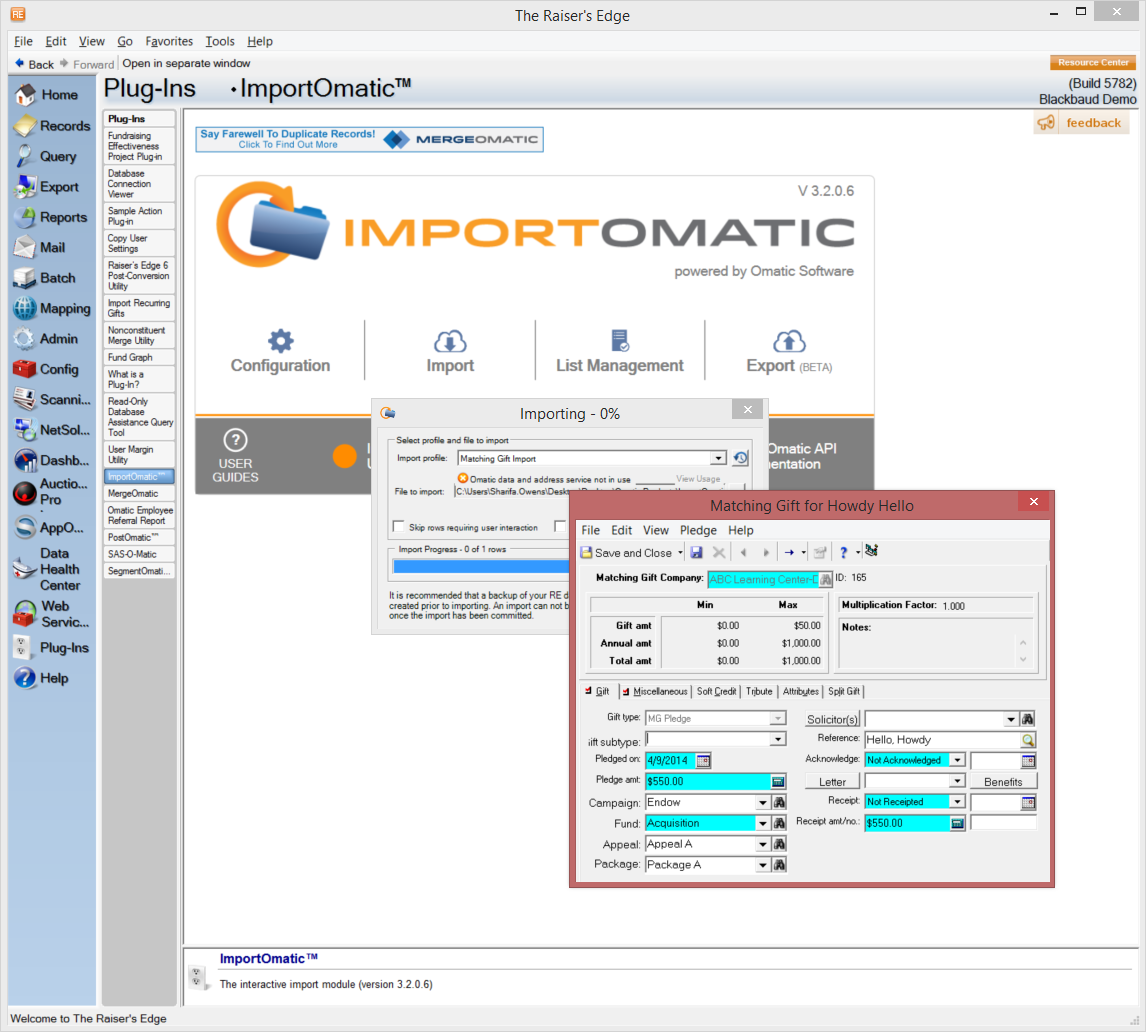Viewport: 1146px width, 1032px height.
Task: Expand the Acknowledge dropdown showing Not Acknowledged
Action: point(956,760)
